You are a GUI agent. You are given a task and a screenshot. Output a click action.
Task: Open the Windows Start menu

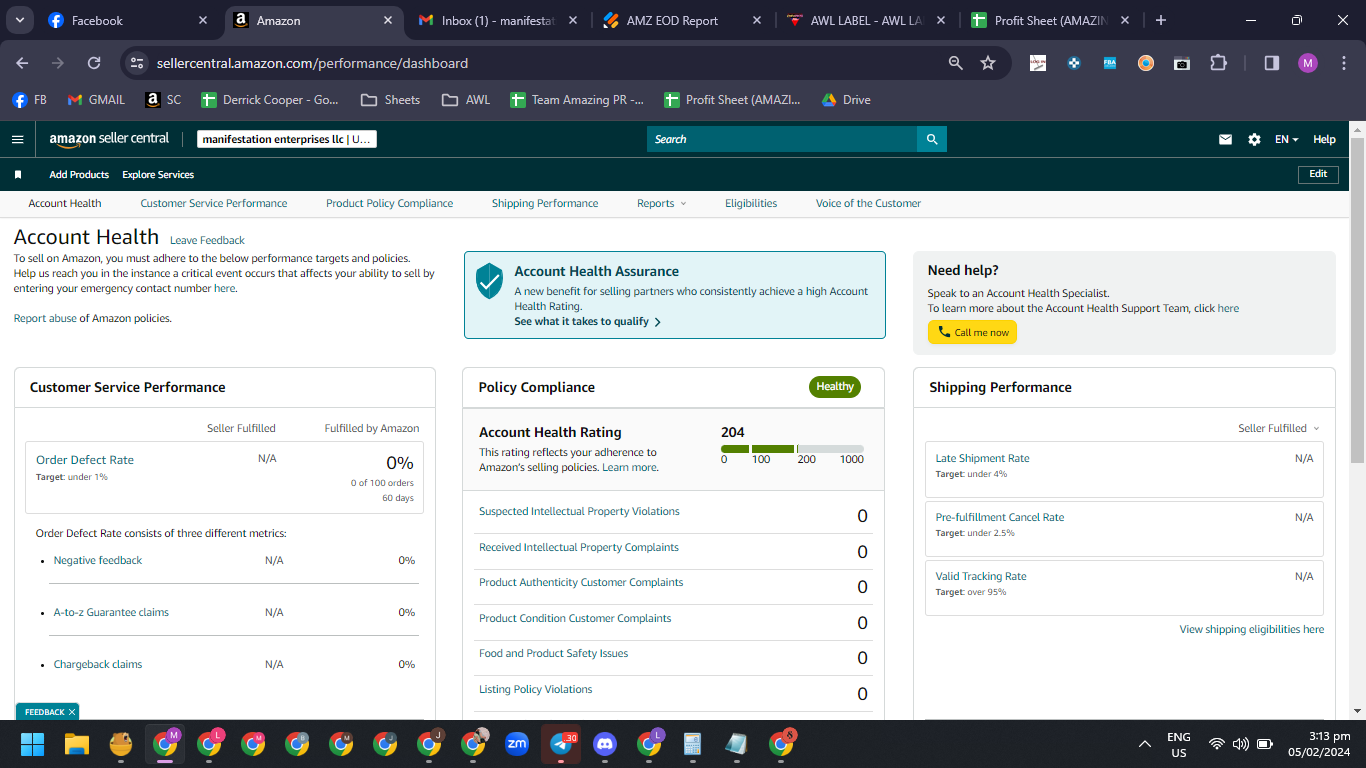(x=33, y=744)
